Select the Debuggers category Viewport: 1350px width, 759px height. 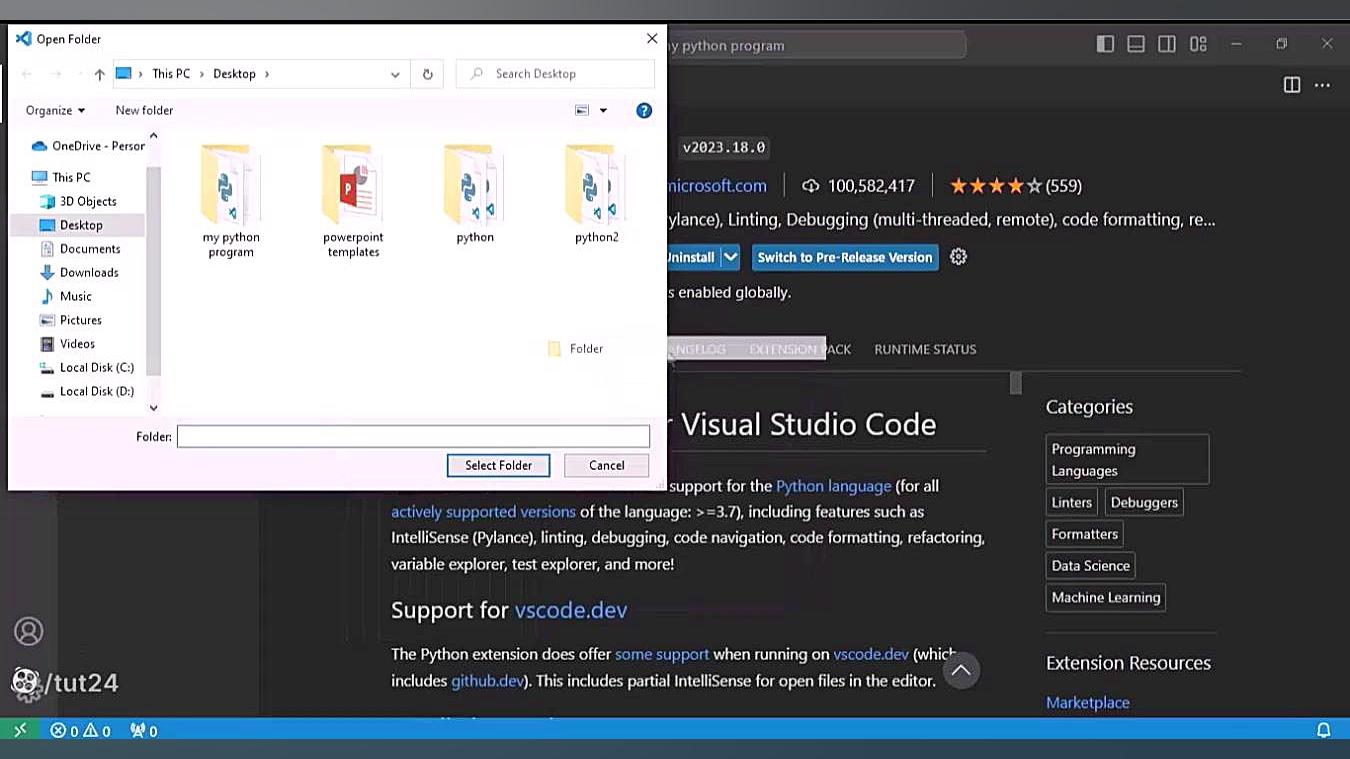click(1144, 503)
